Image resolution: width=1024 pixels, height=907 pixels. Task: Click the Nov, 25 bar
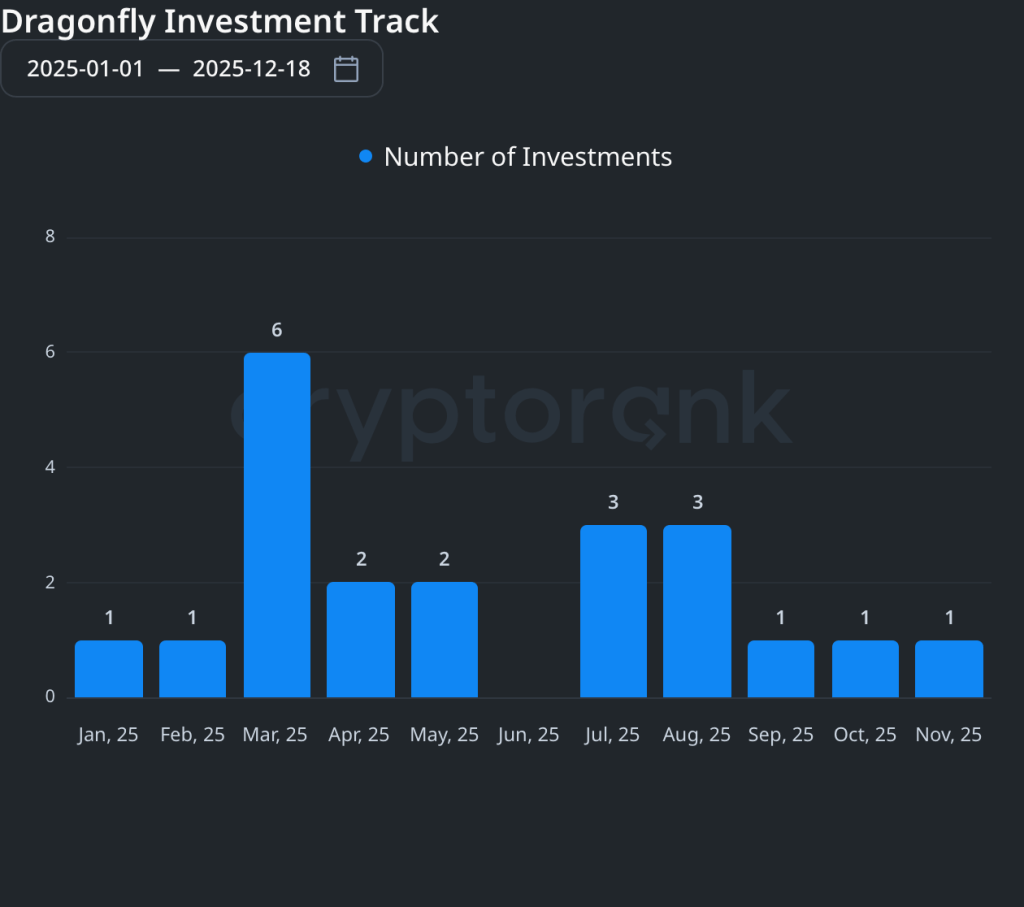948,665
